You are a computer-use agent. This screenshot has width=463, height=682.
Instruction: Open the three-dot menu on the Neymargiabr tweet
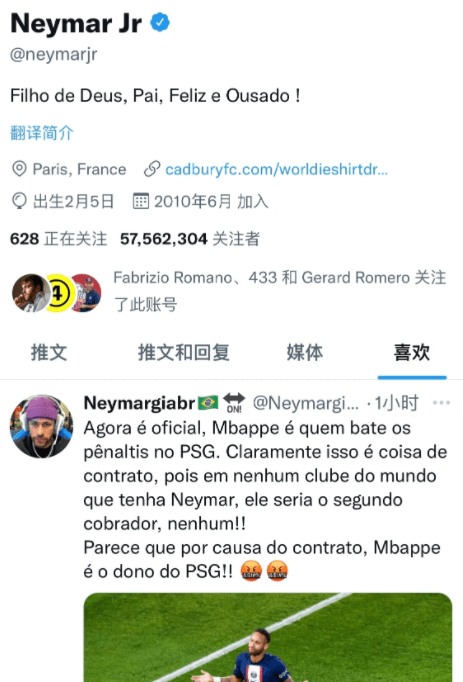click(441, 403)
